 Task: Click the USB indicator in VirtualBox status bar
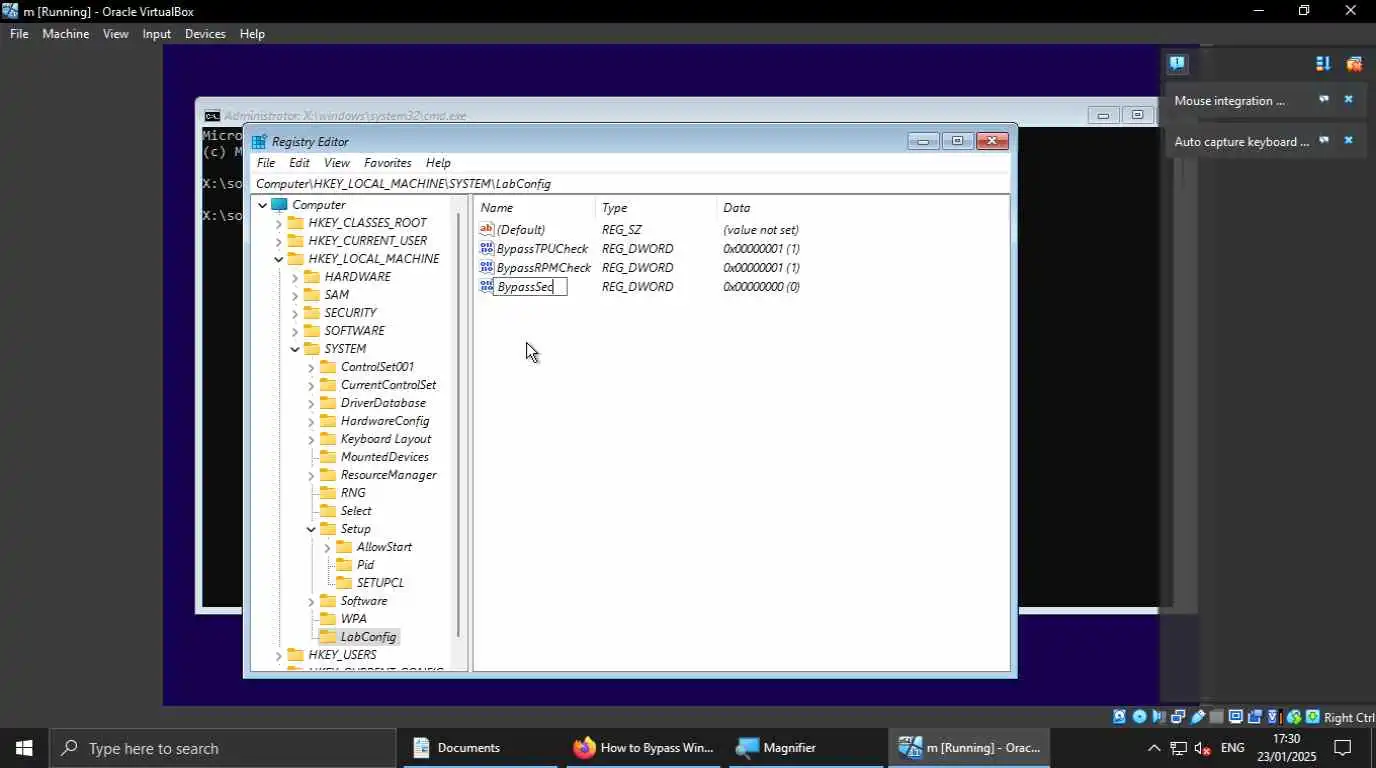point(1197,717)
